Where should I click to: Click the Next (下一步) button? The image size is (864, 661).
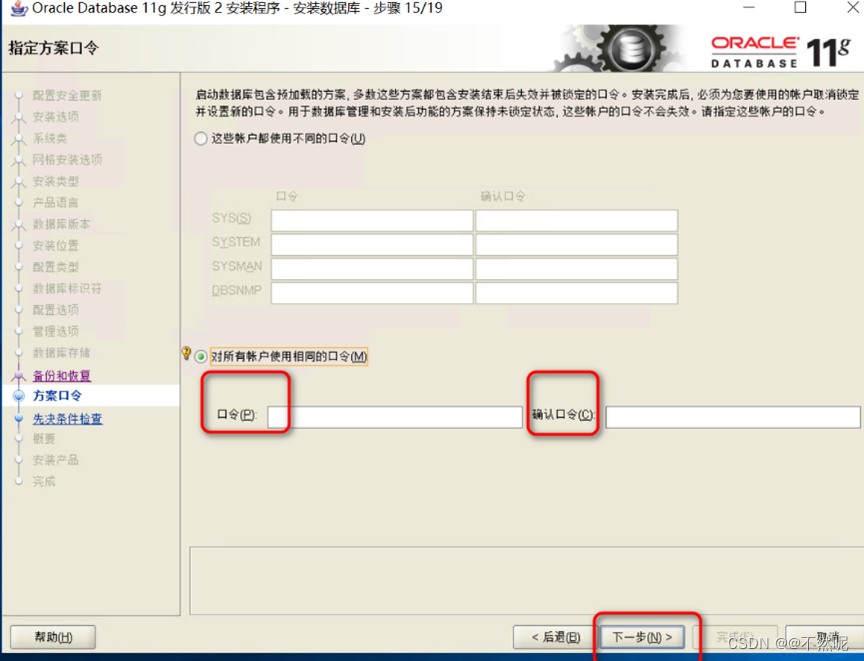coord(642,637)
